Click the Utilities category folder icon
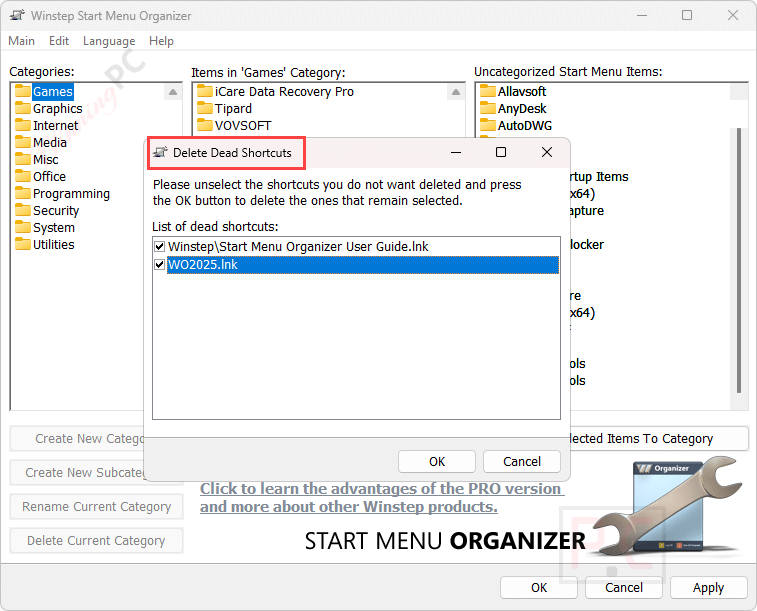757x611 pixels. [23, 244]
